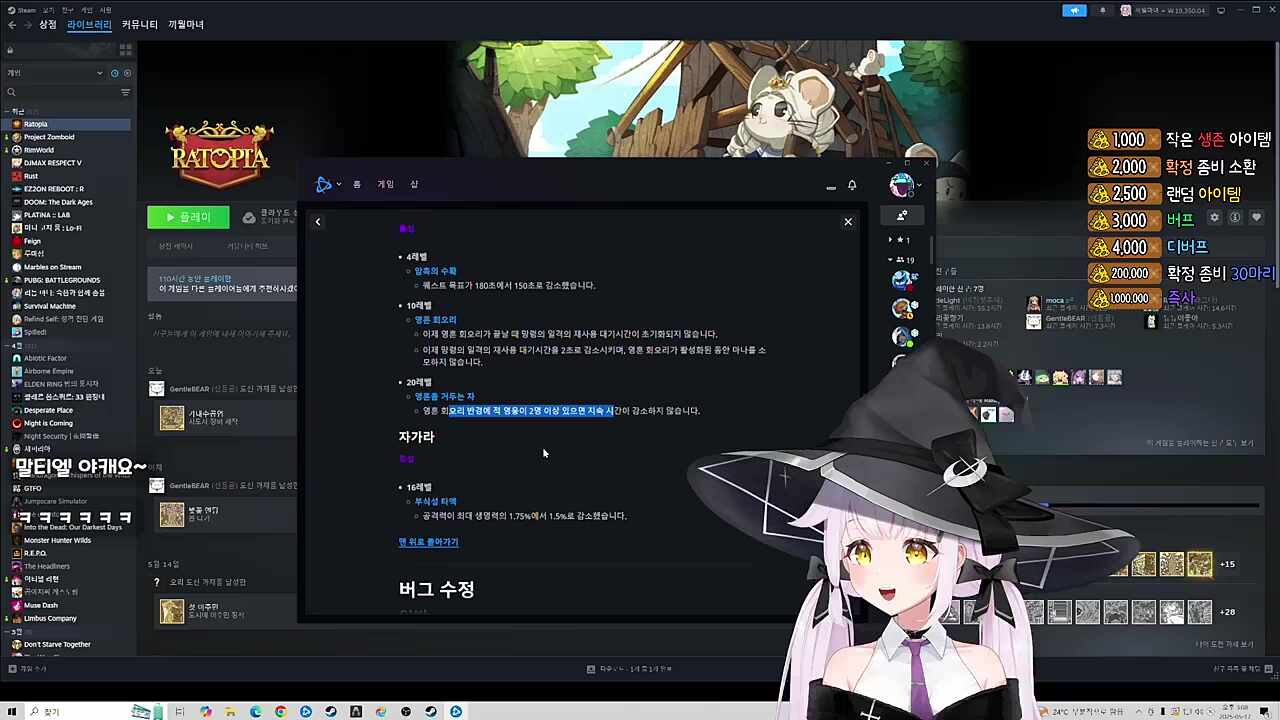Click the 맨 위로 돌아가기 link

[x=428, y=542]
